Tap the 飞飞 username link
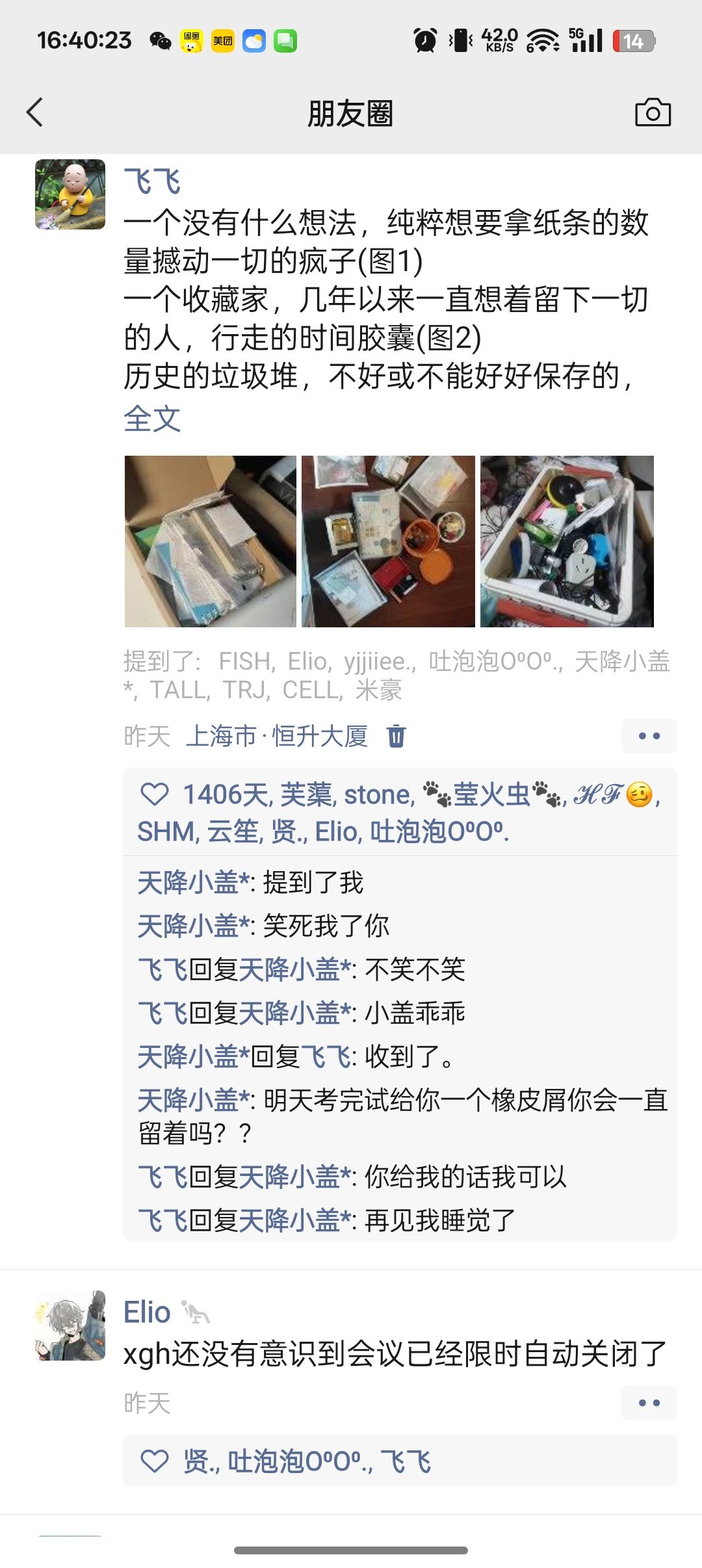 click(152, 181)
